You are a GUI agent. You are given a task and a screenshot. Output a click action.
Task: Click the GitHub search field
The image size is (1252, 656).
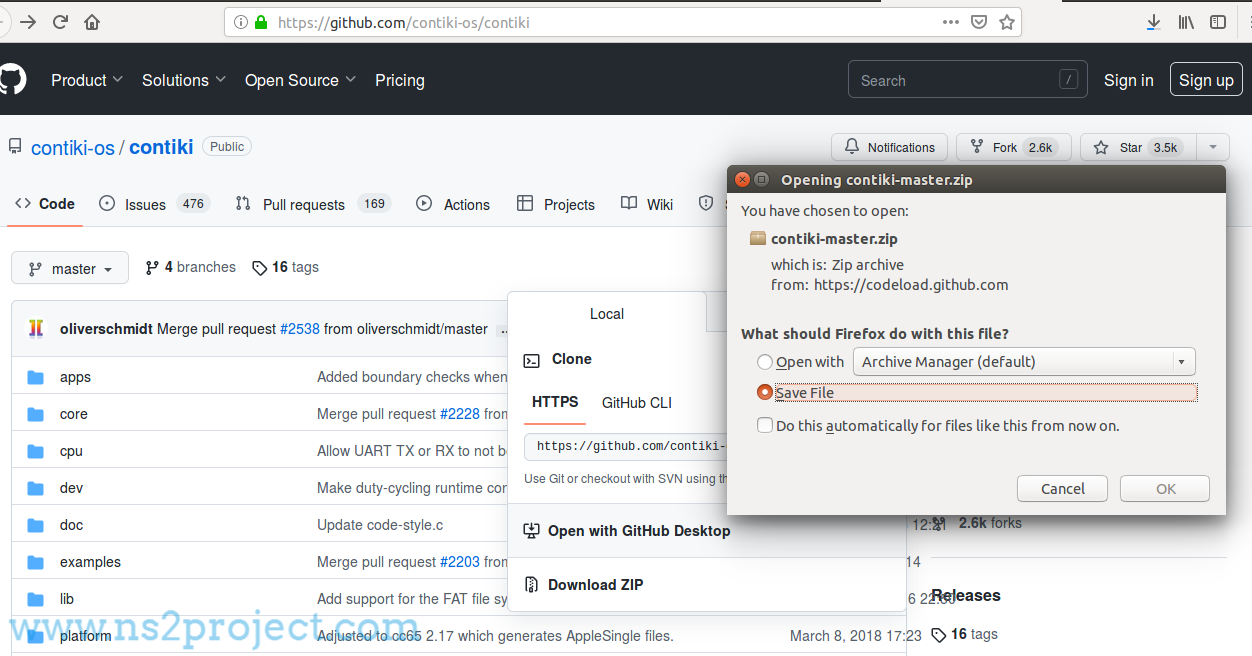(968, 80)
